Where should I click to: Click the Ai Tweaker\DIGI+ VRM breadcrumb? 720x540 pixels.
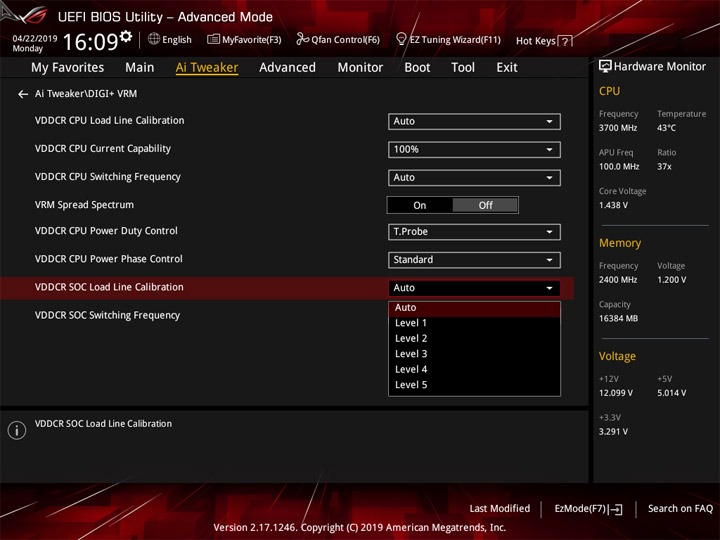pyautogui.click(x=86, y=94)
